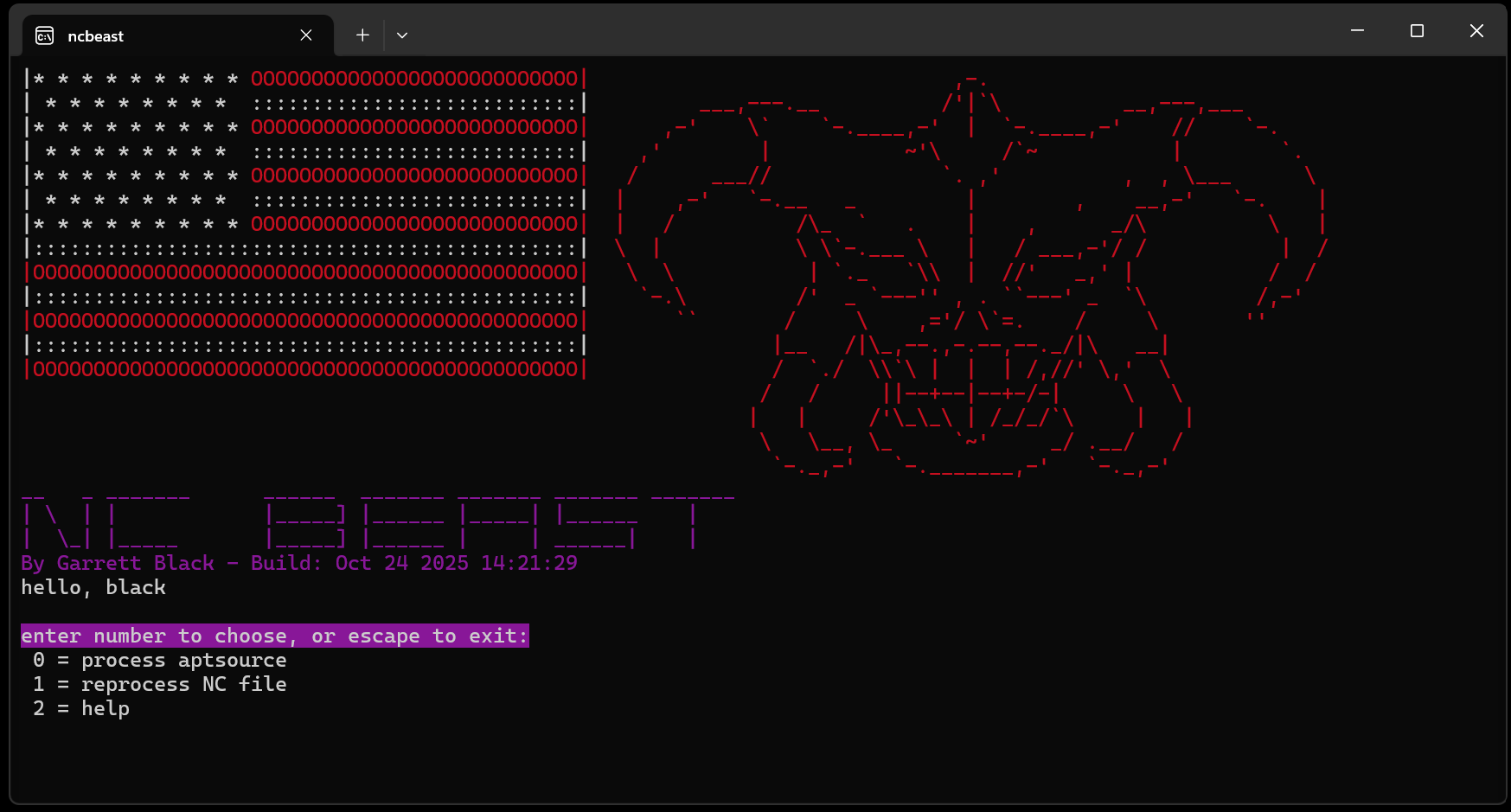Close the ncbeast tab
This screenshot has width=1511, height=812.
click(306, 35)
